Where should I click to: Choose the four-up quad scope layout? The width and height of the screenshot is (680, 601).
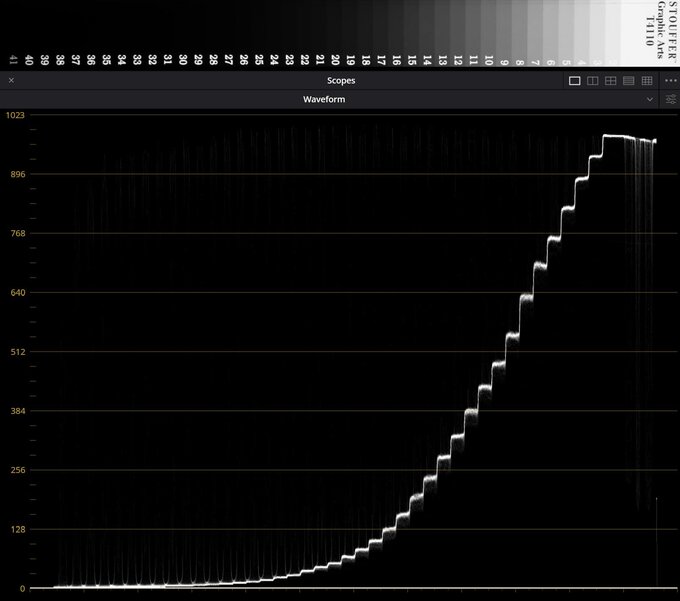[611, 81]
